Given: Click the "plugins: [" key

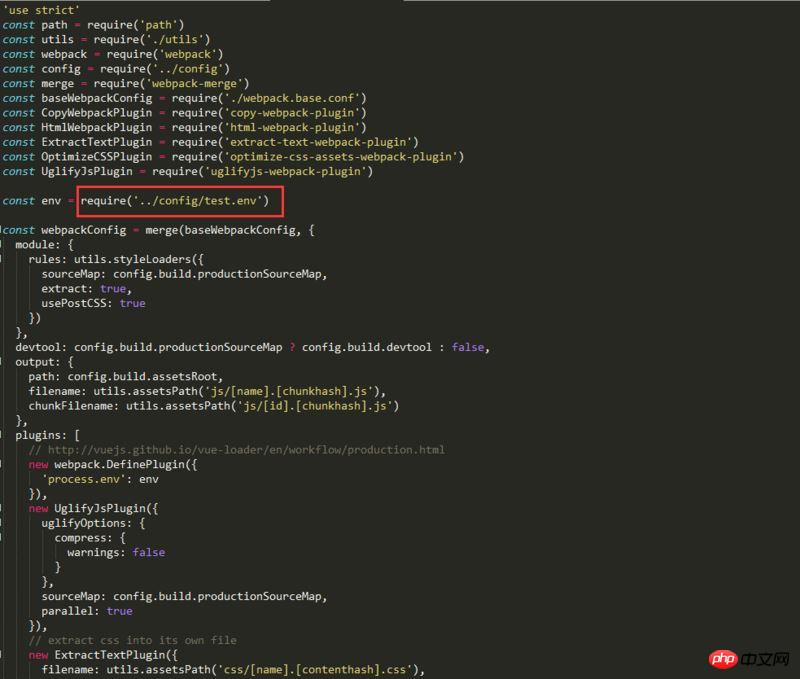Looking at the screenshot, I should tap(47, 435).
